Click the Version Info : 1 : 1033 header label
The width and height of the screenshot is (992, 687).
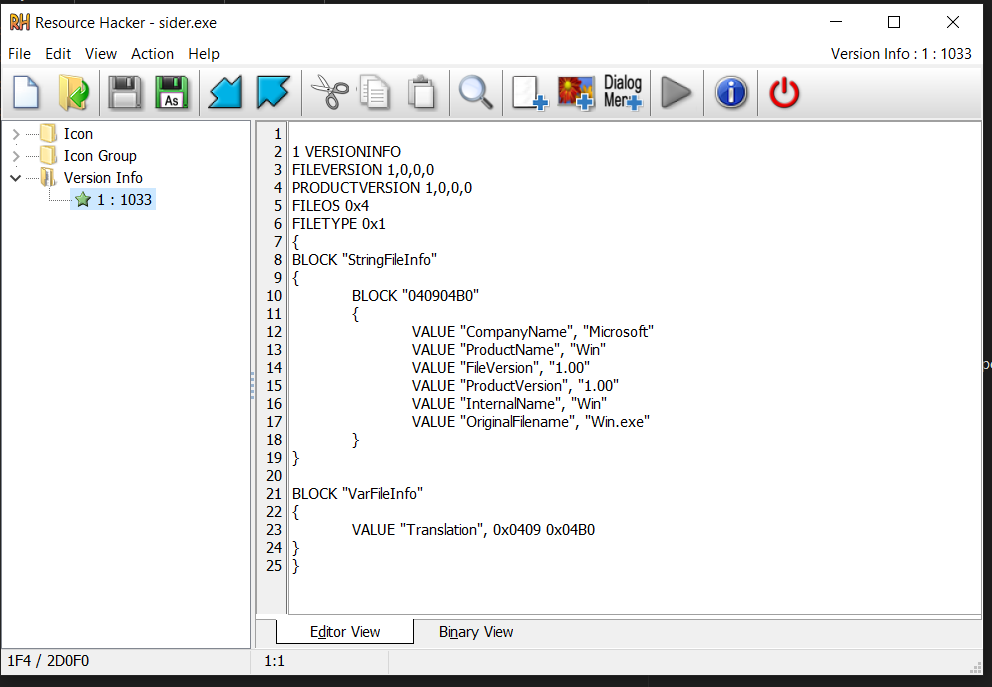coord(901,54)
